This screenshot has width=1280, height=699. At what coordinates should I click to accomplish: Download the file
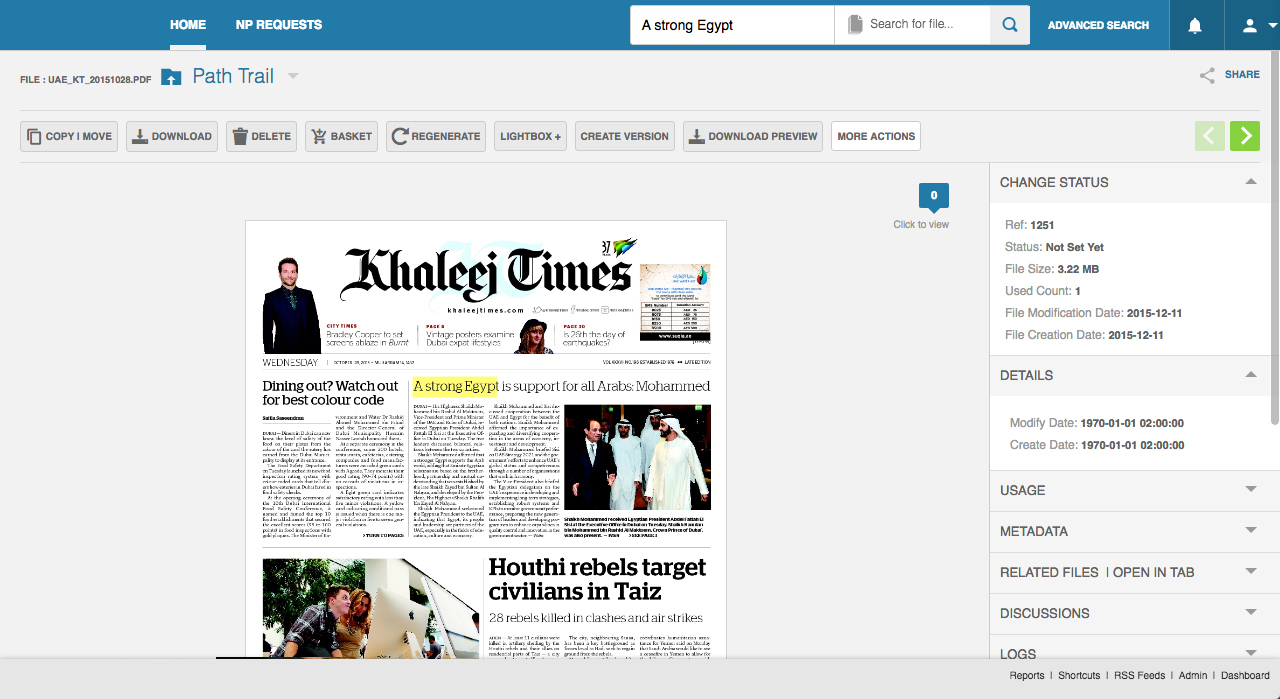point(172,136)
